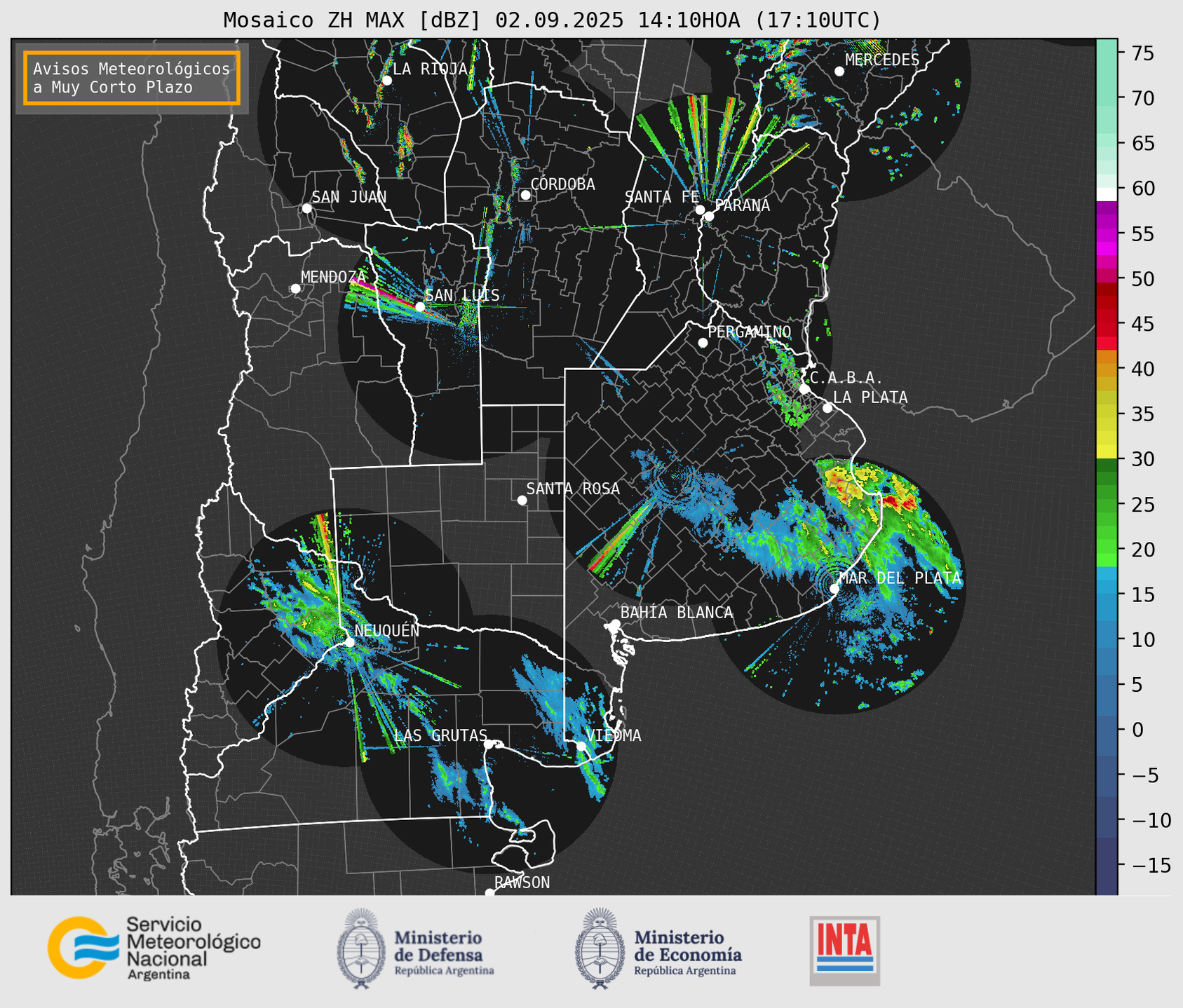Click the MENDOZA label
The height and width of the screenshot is (1008, 1183).
[x=333, y=277]
